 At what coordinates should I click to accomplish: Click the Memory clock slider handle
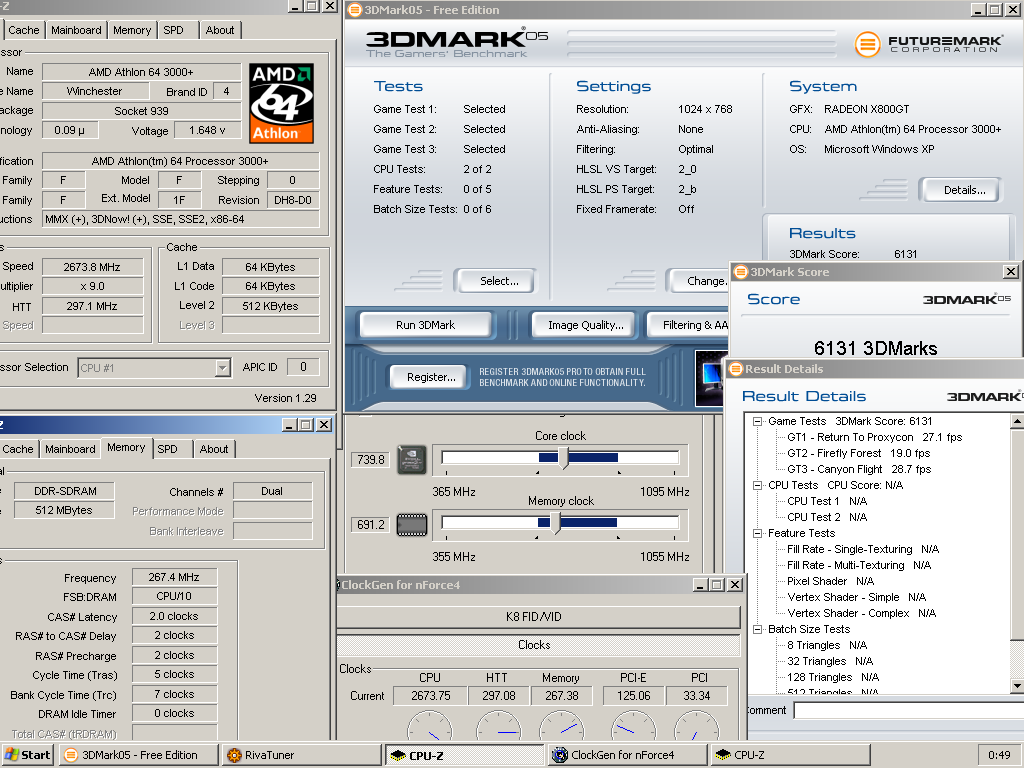click(555, 522)
